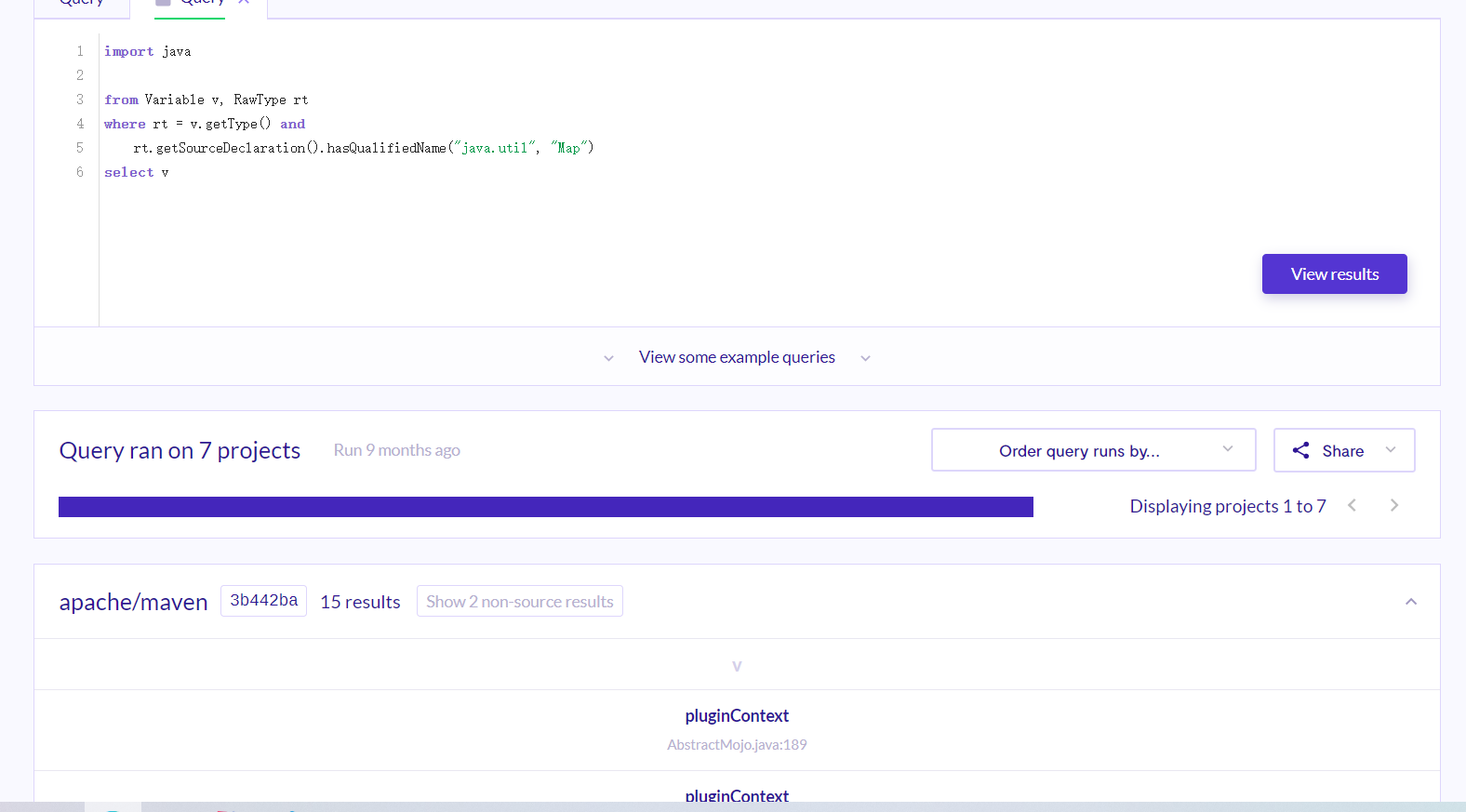Click the share icon
Viewport: 1466px width, 812px height.
(x=1300, y=450)
